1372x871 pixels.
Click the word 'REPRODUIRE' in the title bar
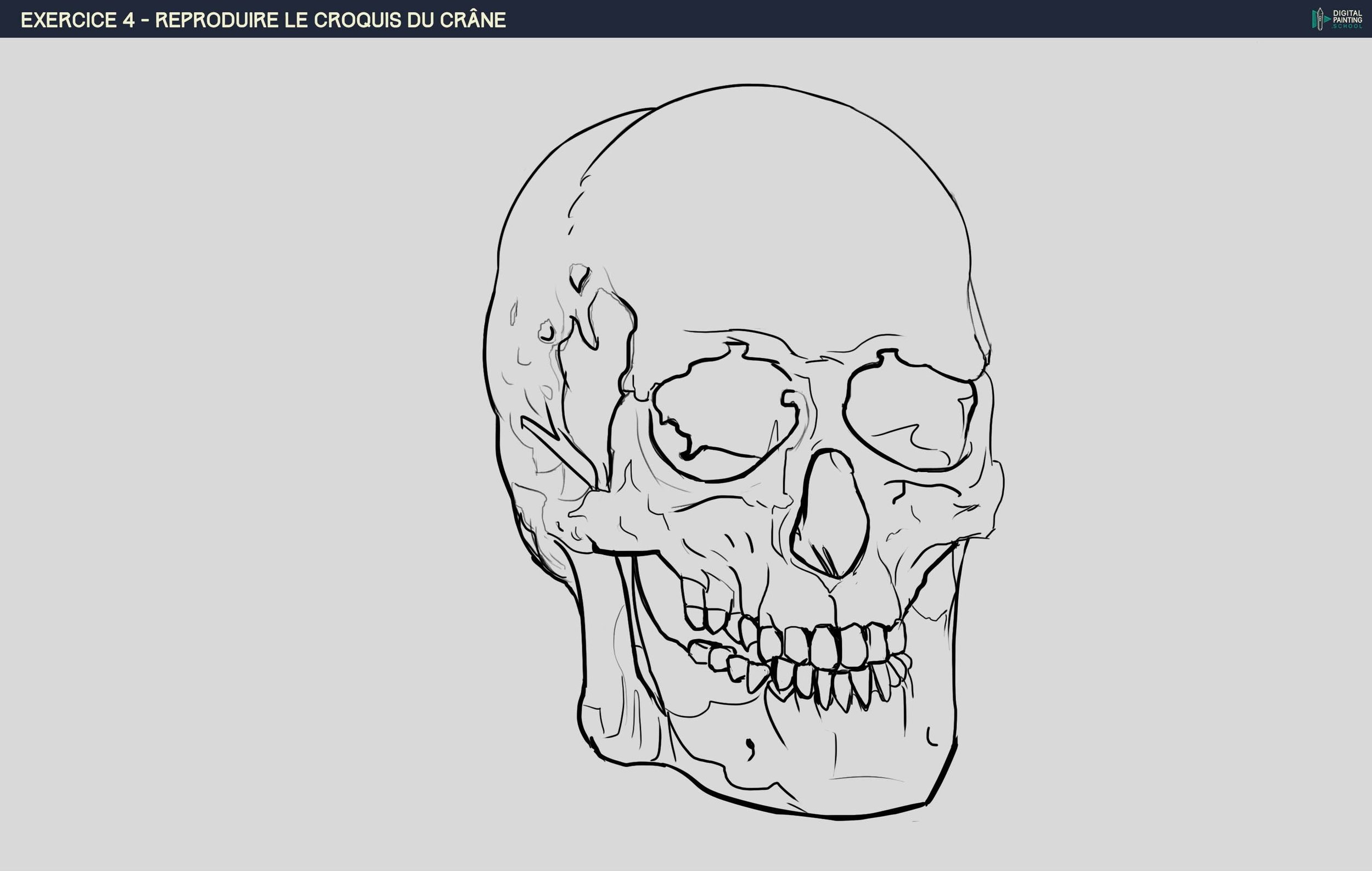[x=217, y=20]
